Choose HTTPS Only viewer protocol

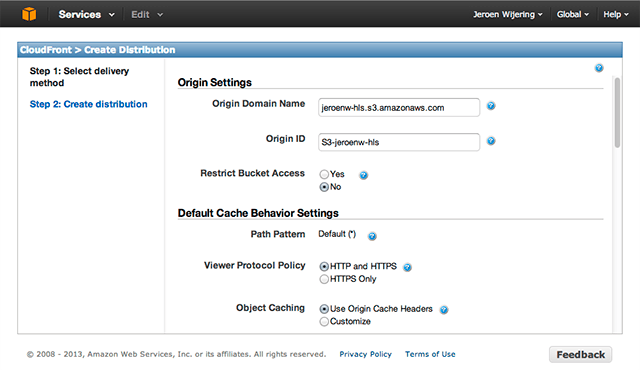[324, 279]
